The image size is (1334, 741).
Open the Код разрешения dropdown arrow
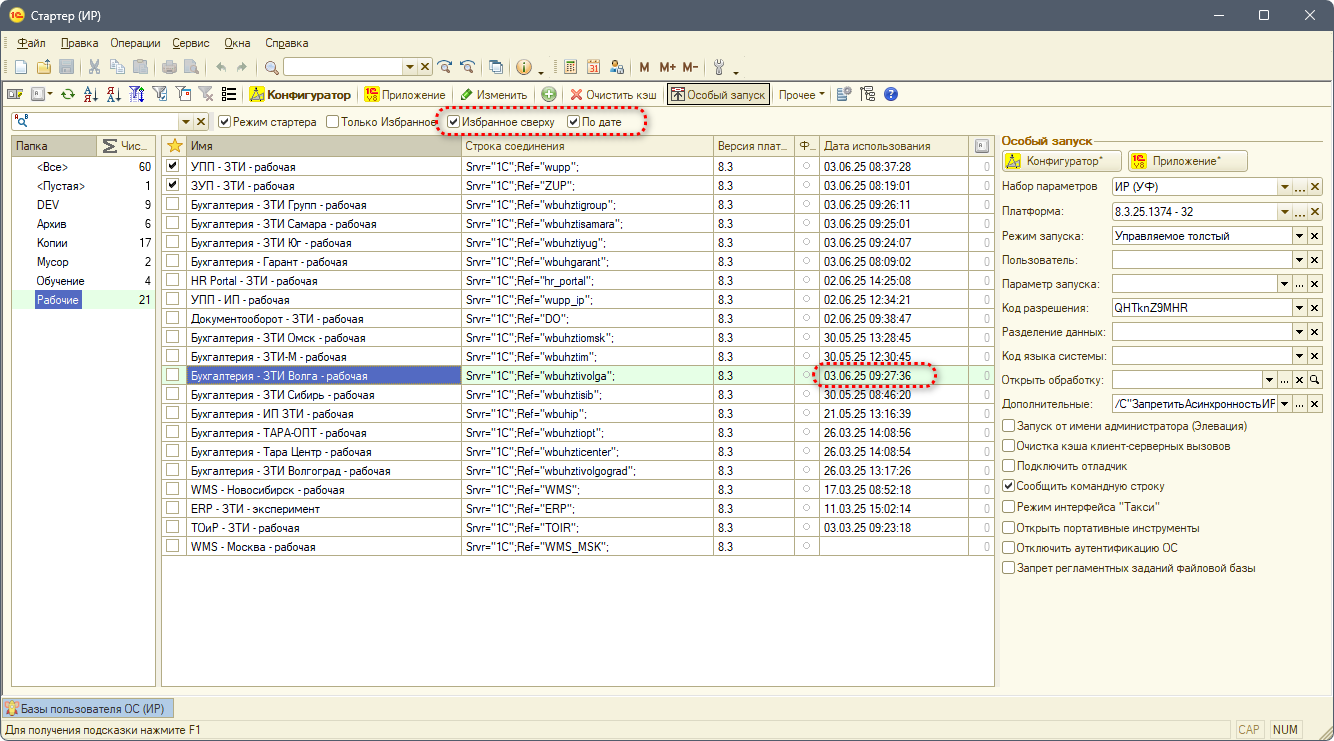pos(1300,307)
